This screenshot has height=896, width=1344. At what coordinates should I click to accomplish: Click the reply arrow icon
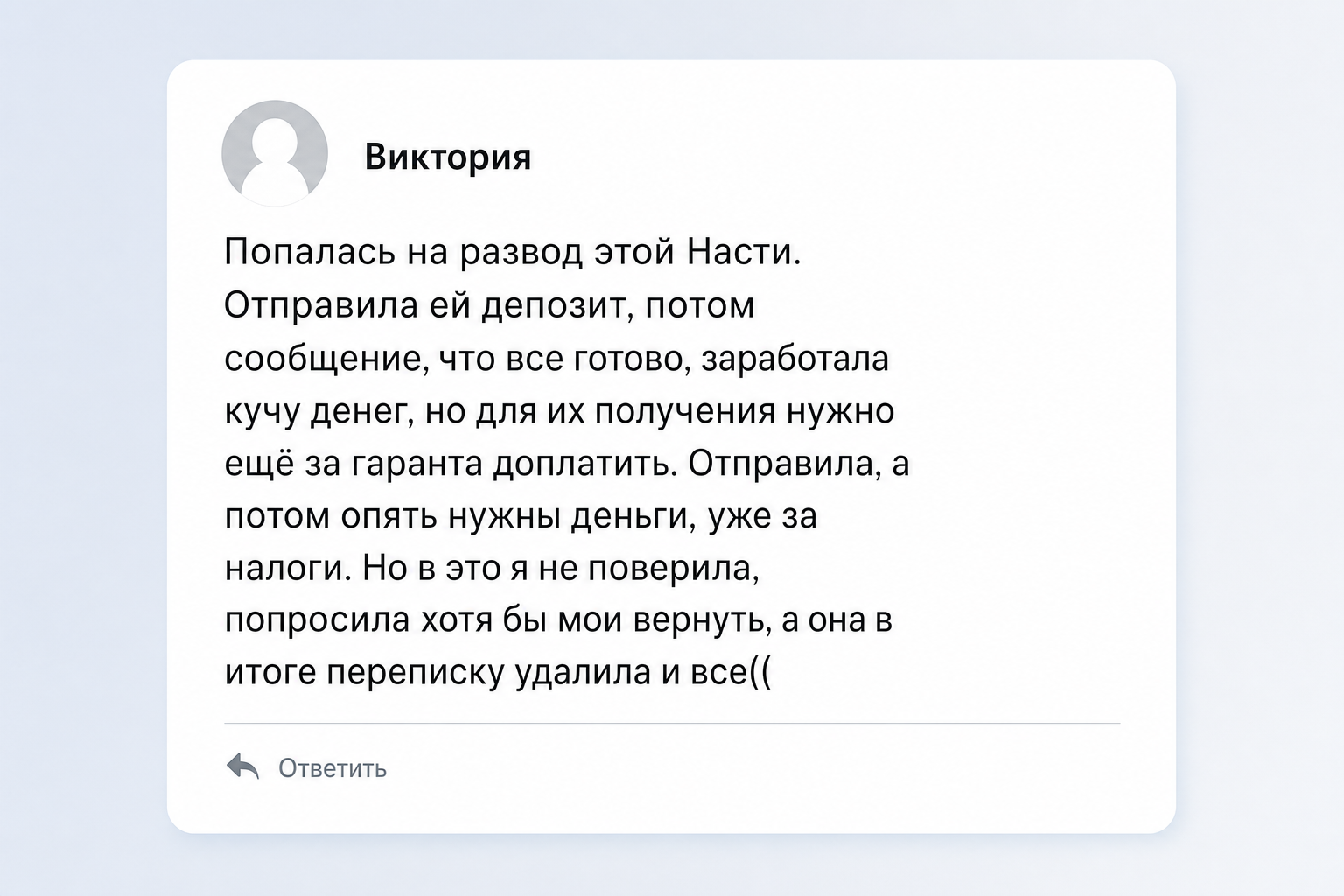click(243, 766)
